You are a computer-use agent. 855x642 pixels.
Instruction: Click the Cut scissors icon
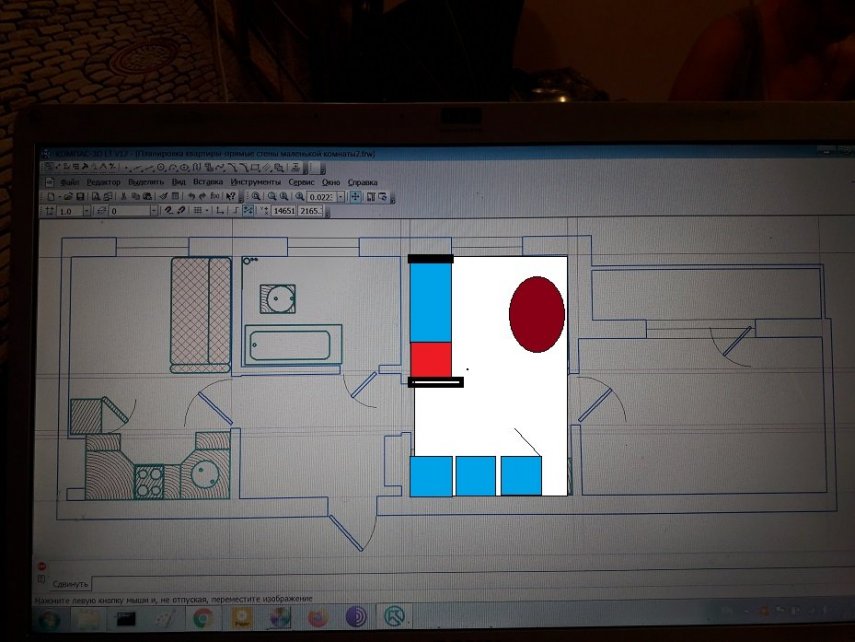pyautogui.click(x=123, y=197)
